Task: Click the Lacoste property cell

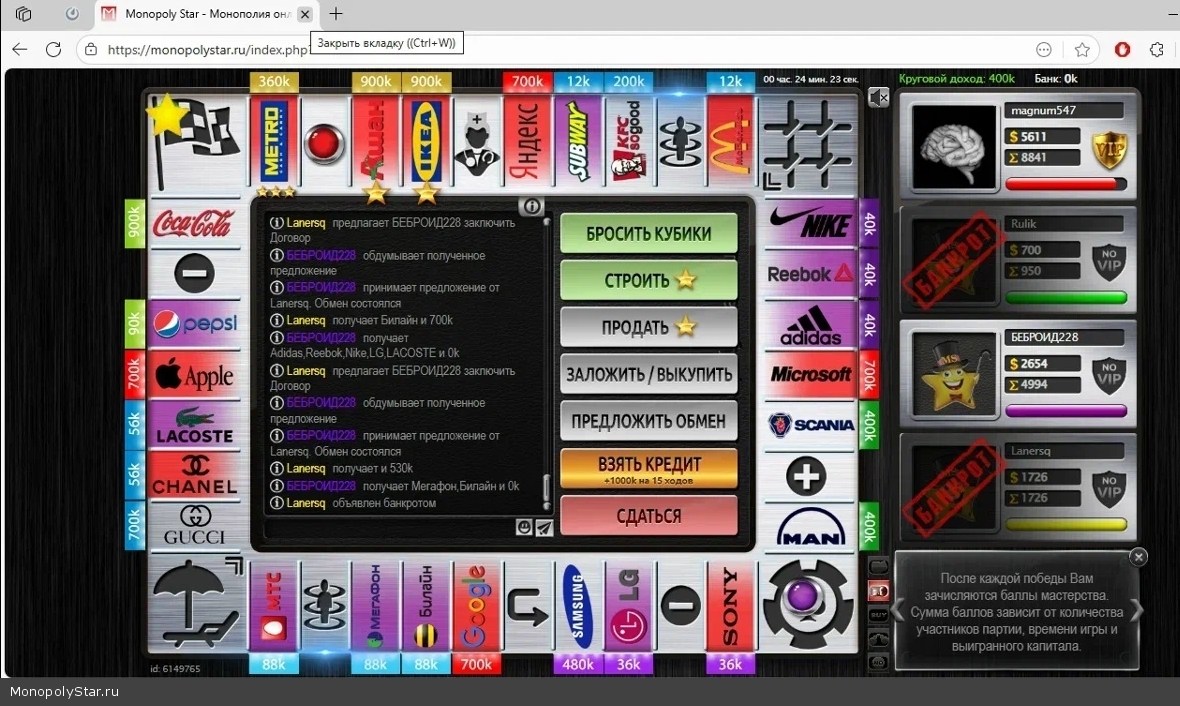Action: coord(194,425)
